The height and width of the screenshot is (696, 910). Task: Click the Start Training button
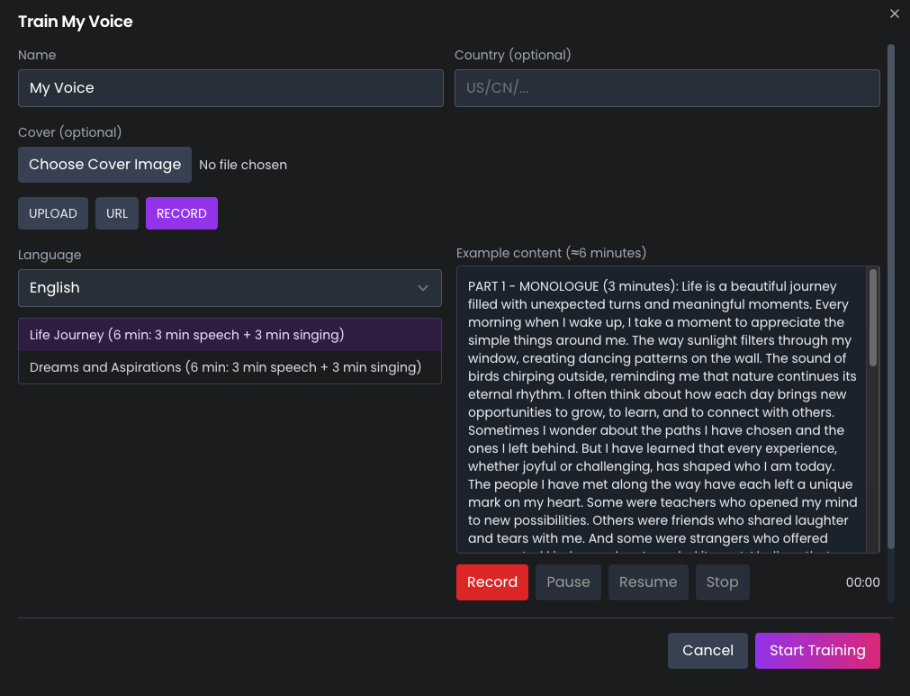pos(817,650)
